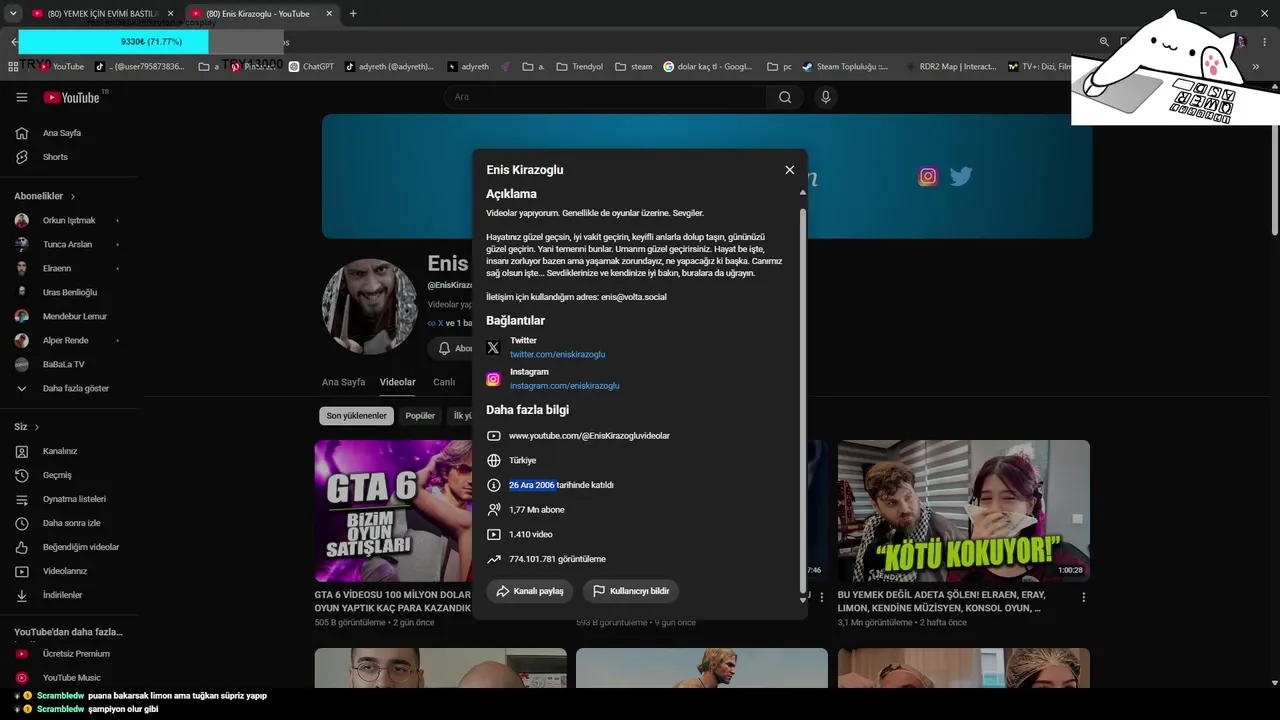Go to Ana Sayfa in the sidebar

[62, 133]
